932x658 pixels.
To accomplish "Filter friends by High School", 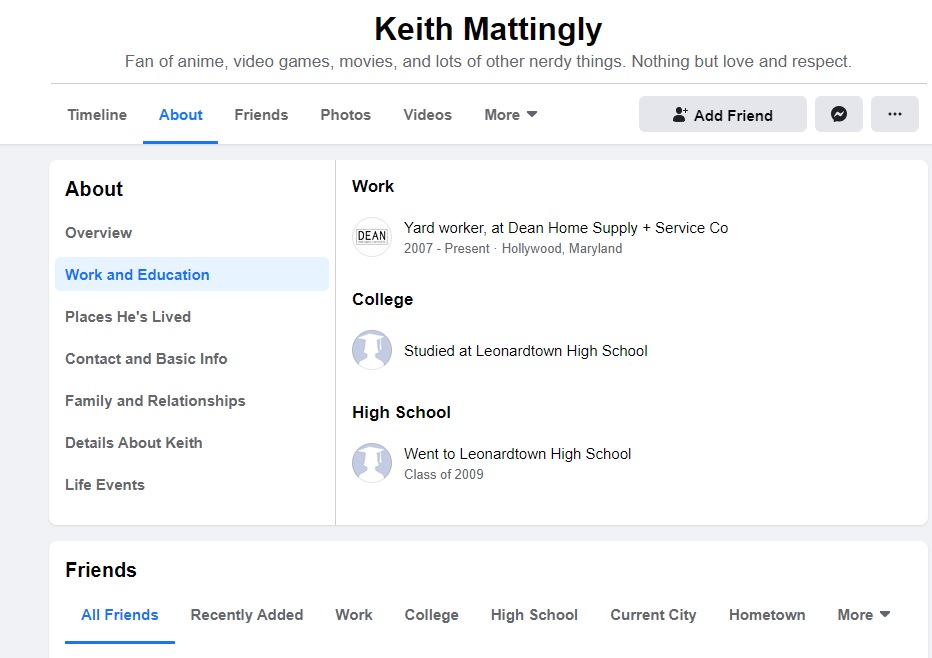I will click(x=534, y=615).
